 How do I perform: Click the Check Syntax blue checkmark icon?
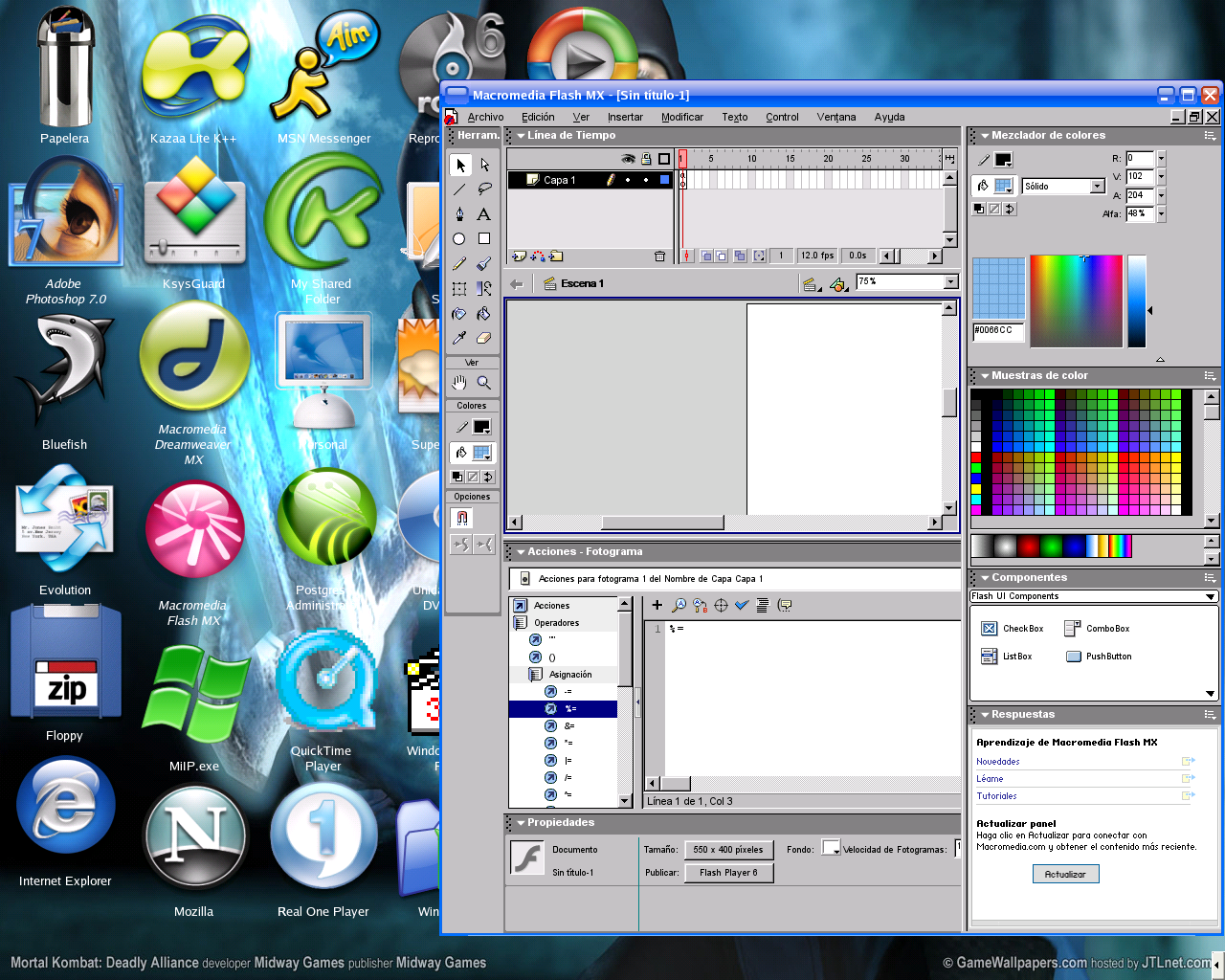pos(742,605)
